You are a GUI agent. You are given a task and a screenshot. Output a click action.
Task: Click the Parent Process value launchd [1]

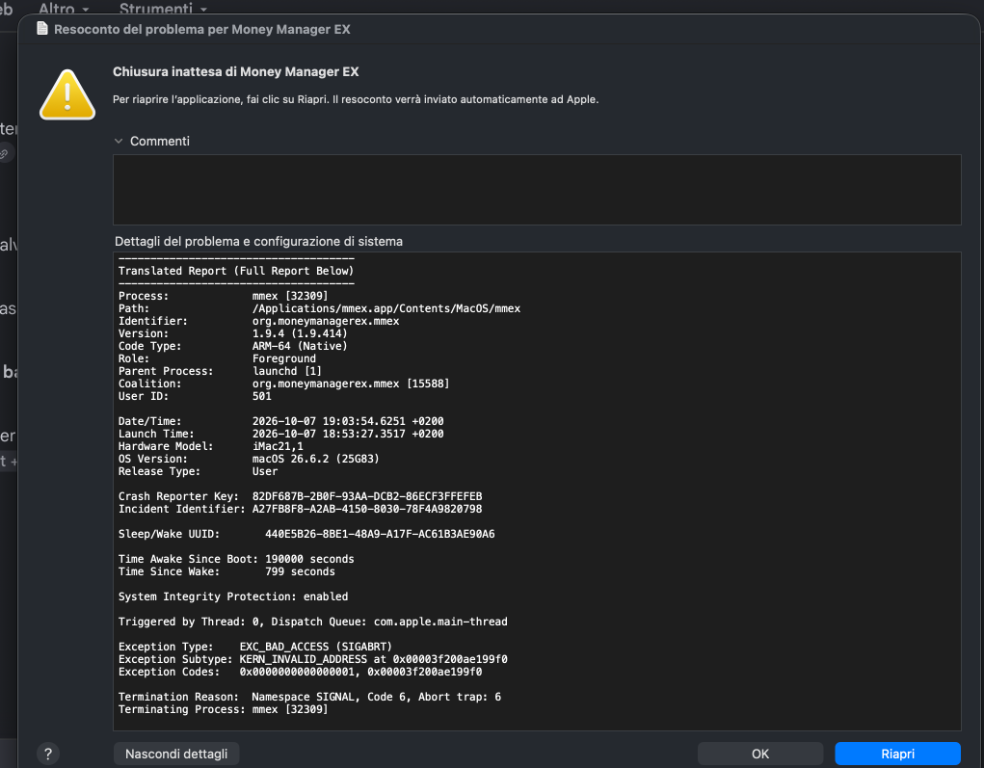[x=287, y=371]
